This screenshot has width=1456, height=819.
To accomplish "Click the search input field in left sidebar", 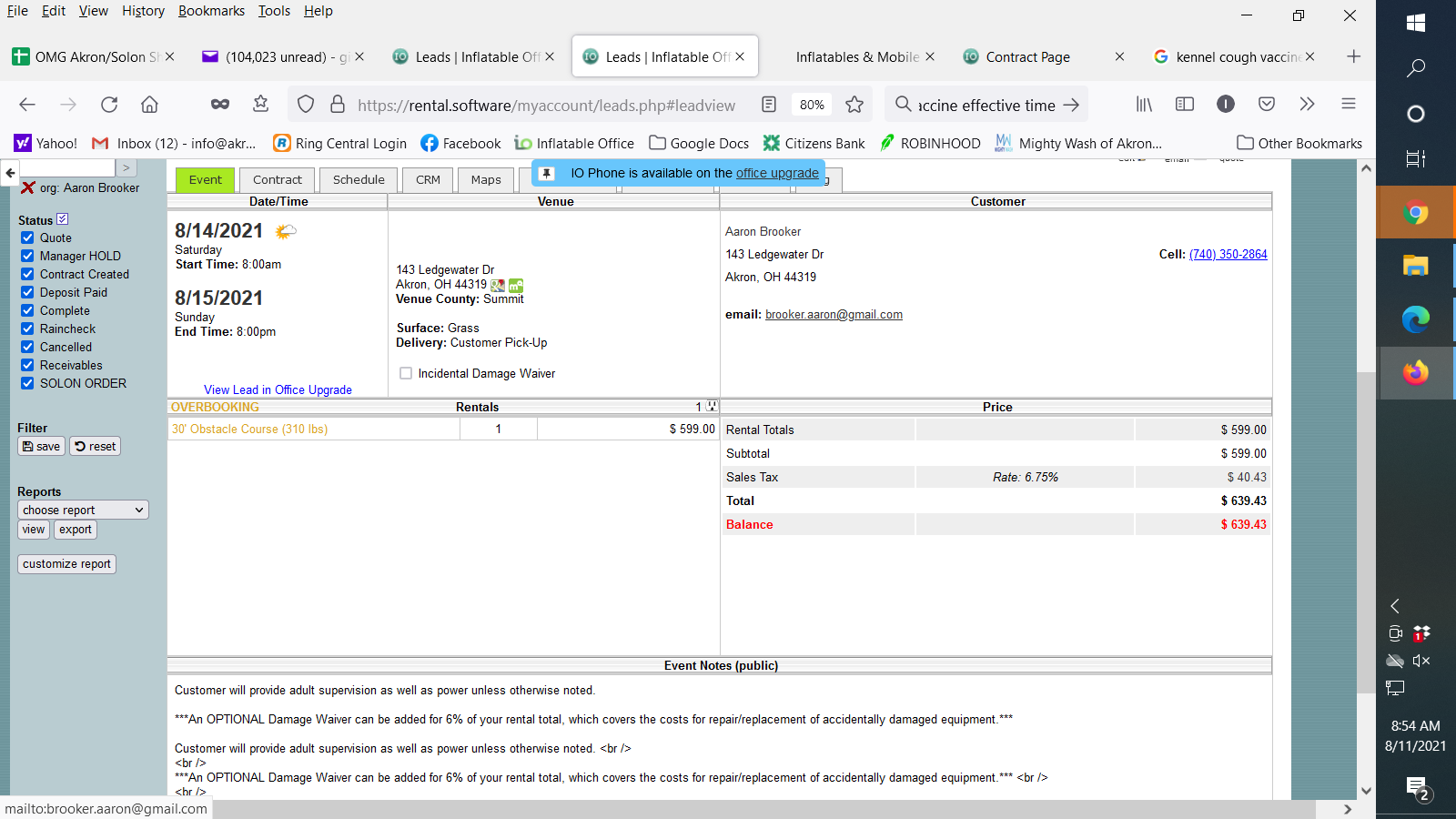I will pyautogui.click(x=67, y=168).
